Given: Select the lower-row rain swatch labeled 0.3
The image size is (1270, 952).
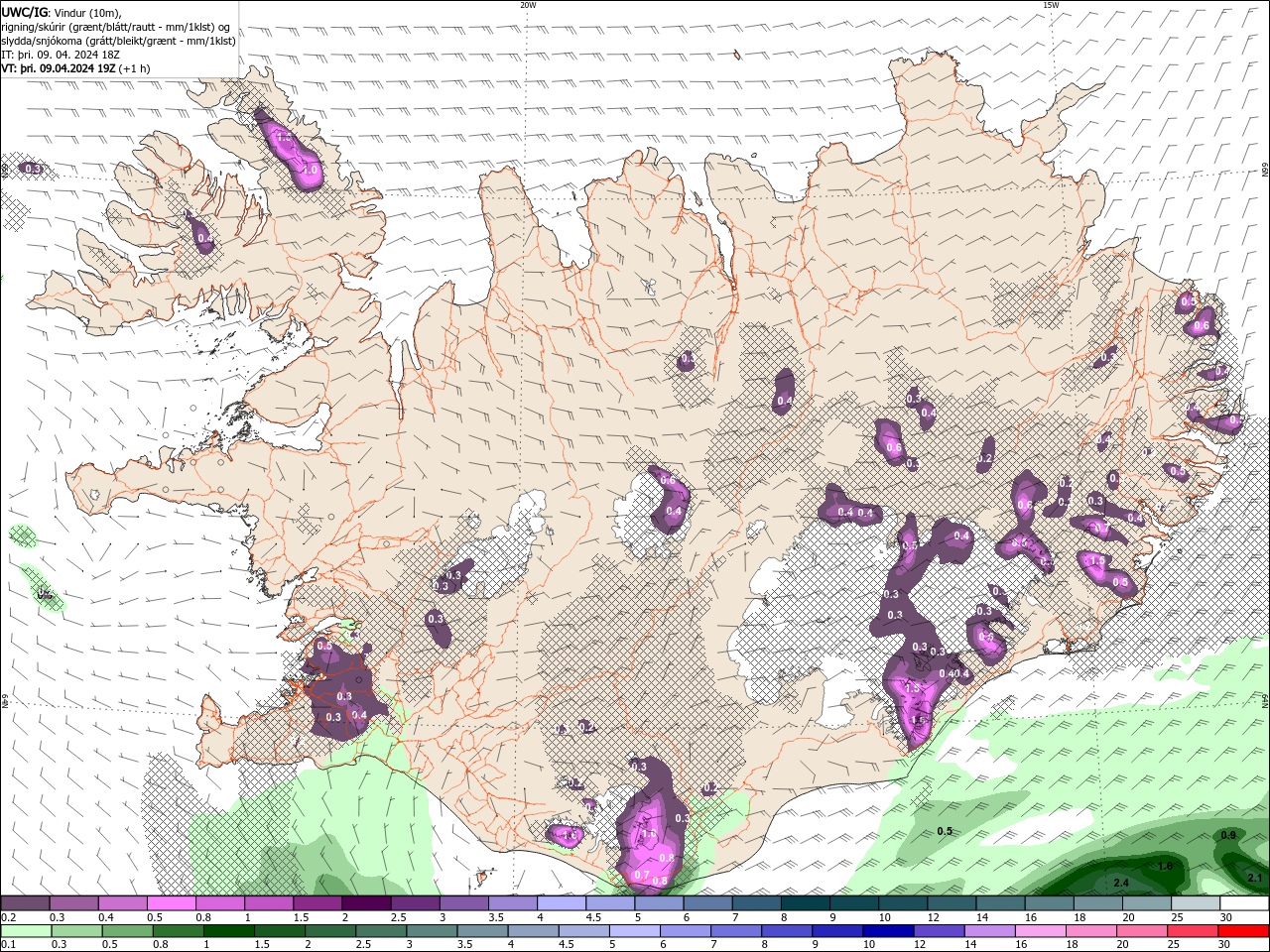Looking at the screenshot, I should [76, 930].
